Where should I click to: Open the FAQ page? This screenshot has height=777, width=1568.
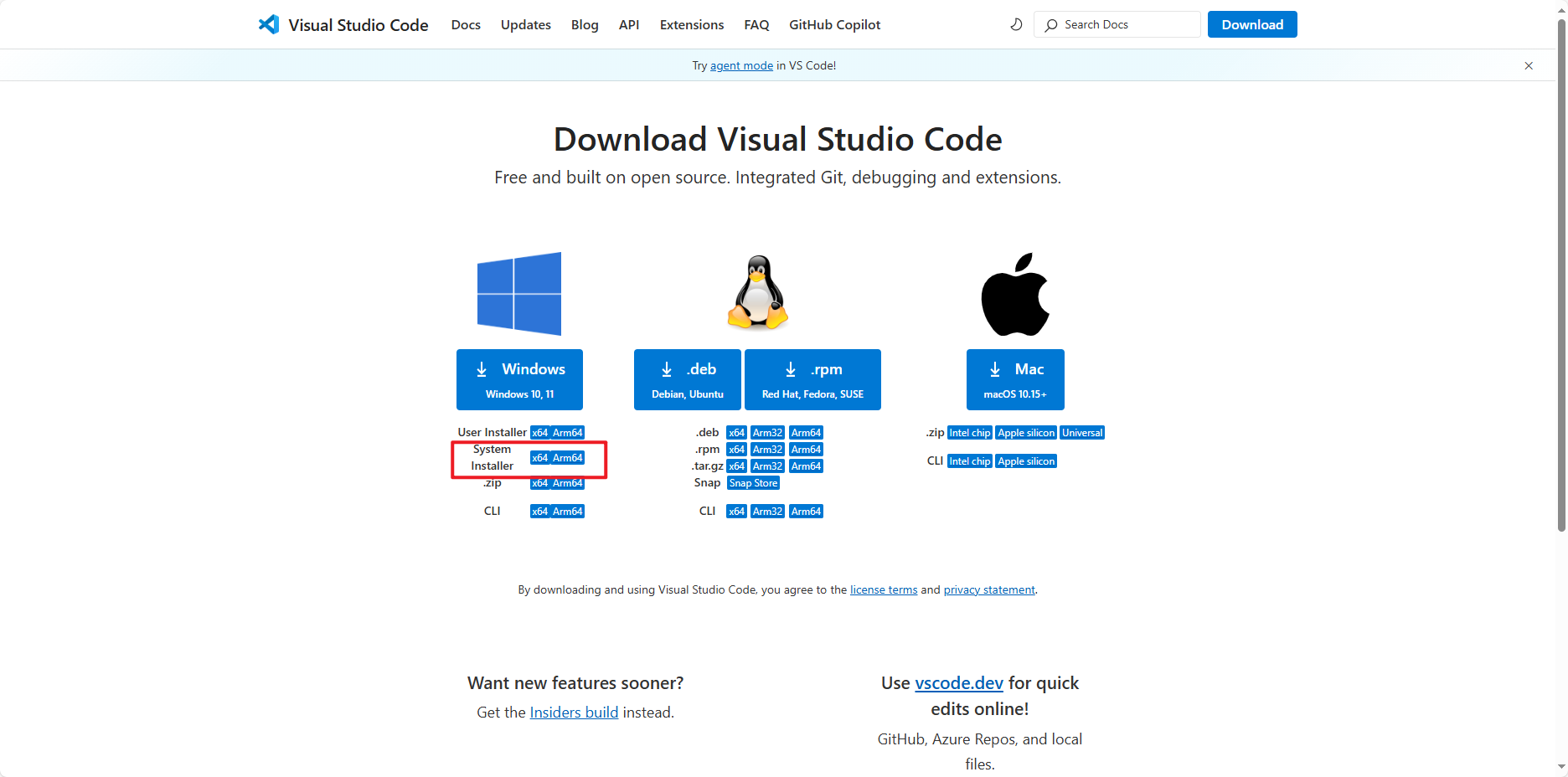(756, 25)
